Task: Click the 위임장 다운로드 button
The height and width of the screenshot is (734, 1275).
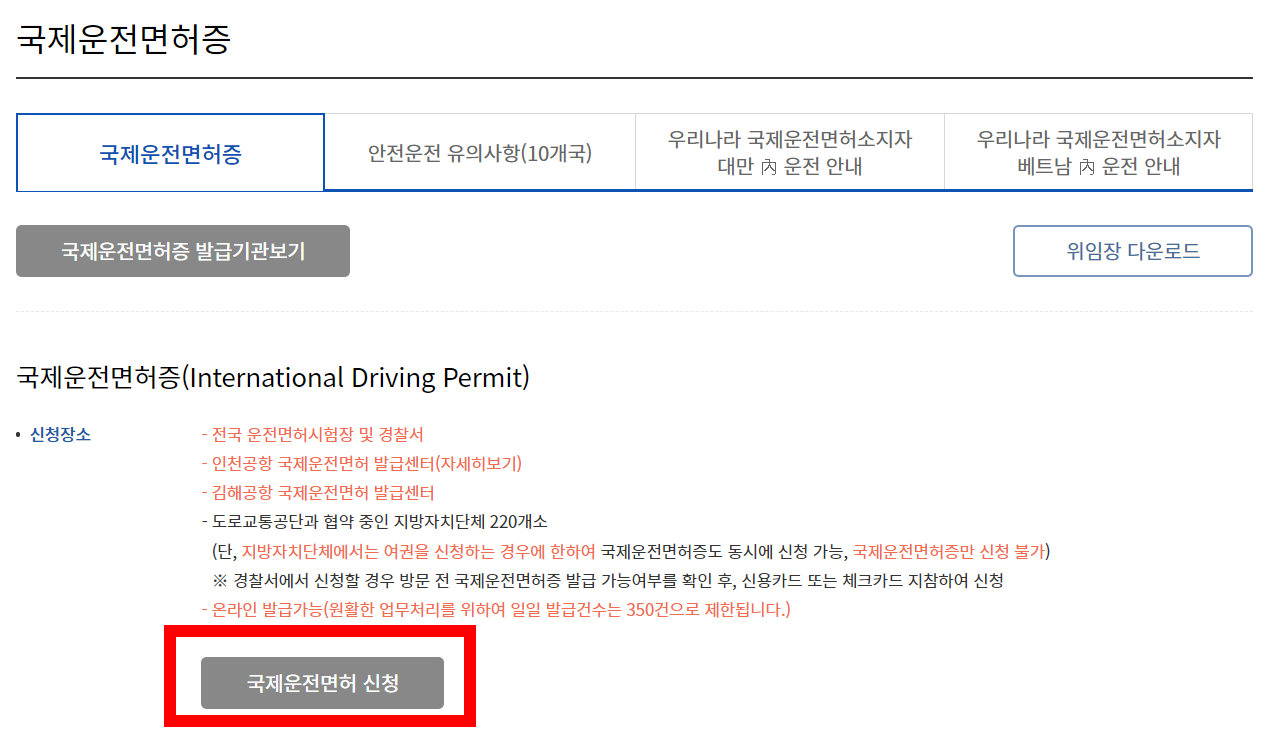Action: 1133,251
